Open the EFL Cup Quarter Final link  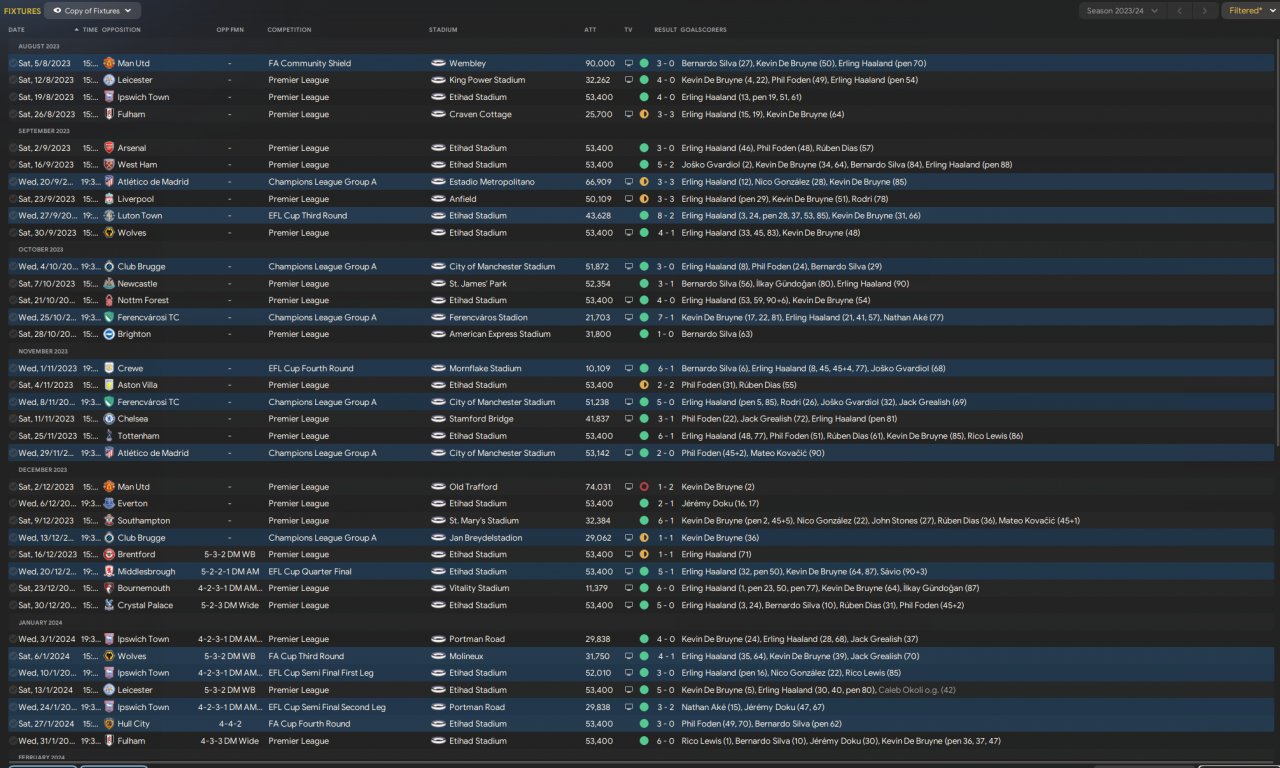coord(310,572)
